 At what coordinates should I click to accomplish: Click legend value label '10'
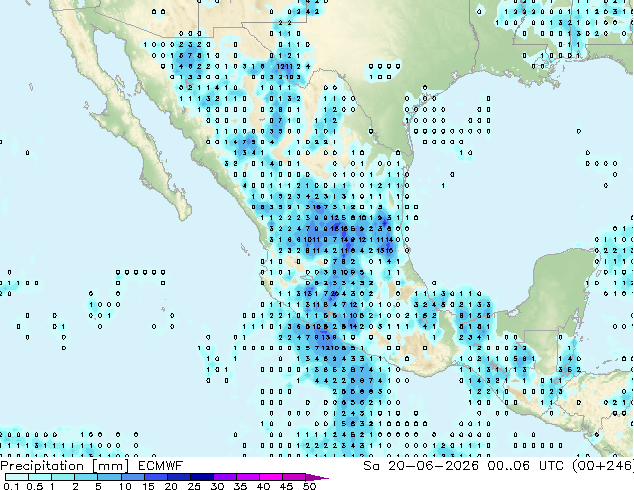coord(125,486)
